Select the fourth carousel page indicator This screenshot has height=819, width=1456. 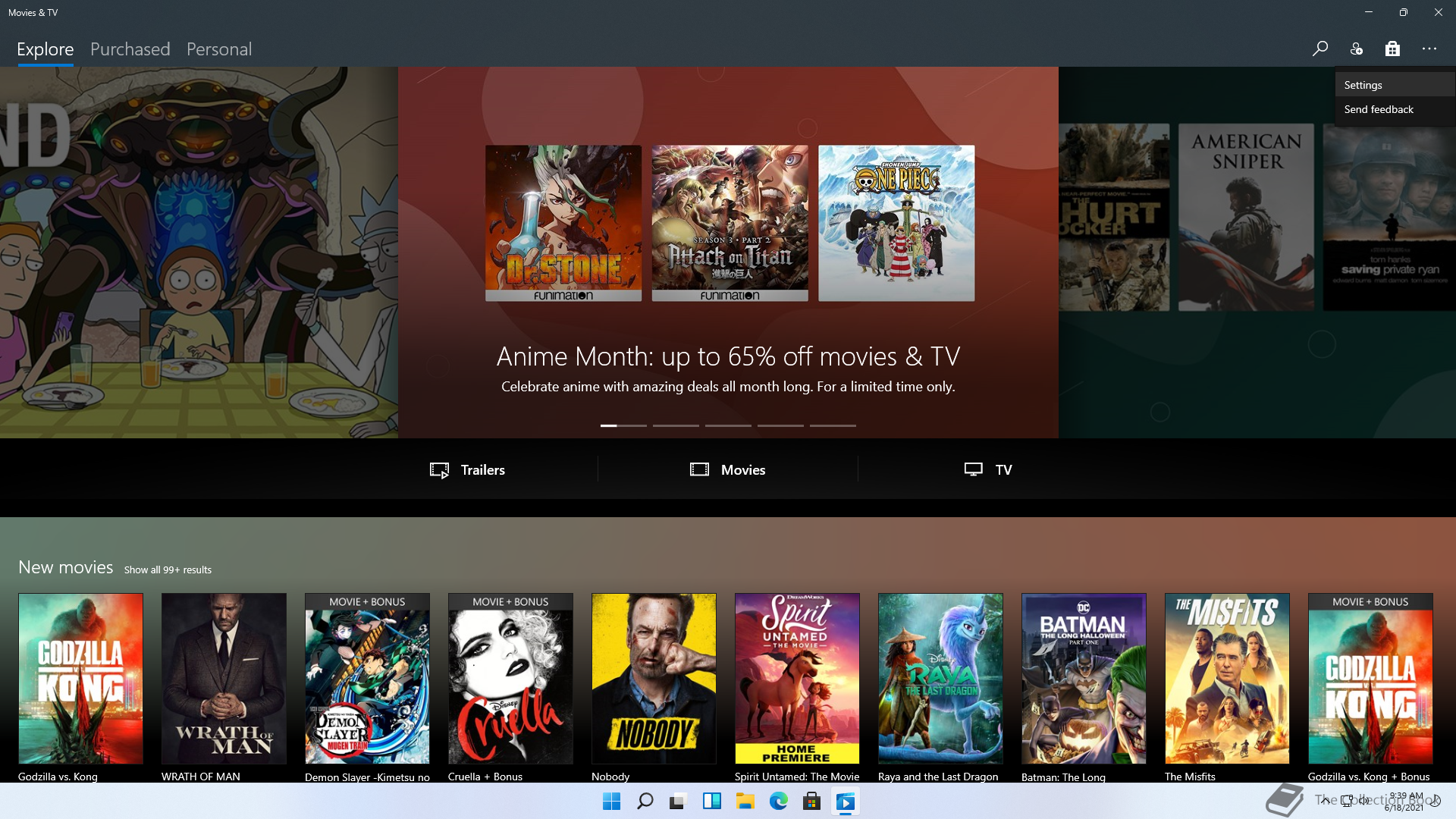(780, 425)
